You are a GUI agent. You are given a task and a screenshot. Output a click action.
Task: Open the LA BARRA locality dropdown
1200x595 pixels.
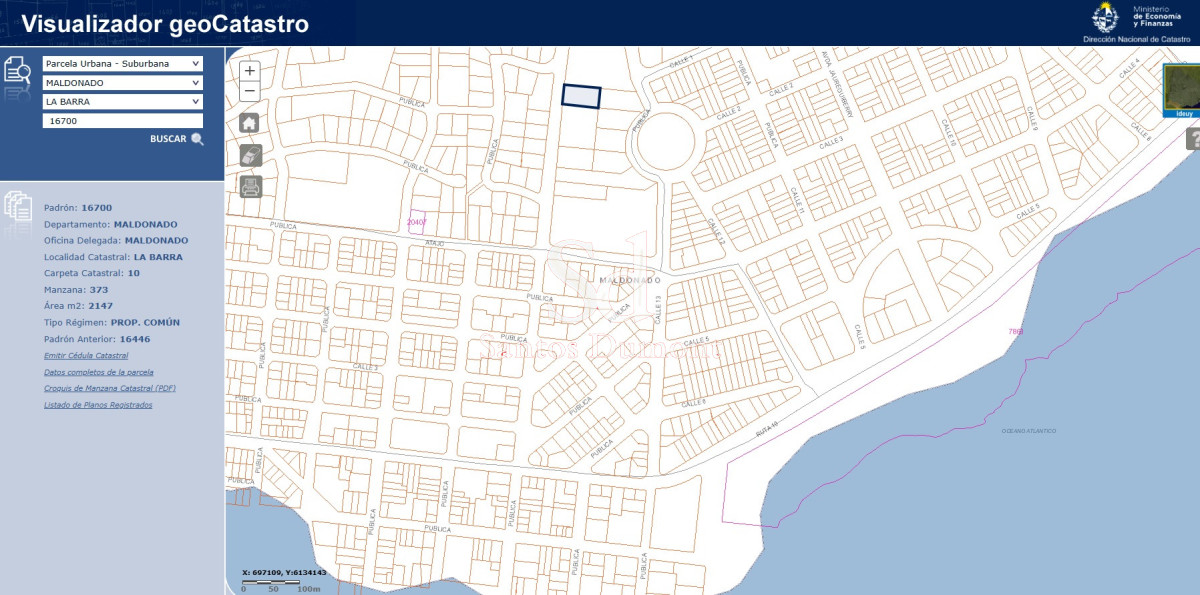(123, 101)
